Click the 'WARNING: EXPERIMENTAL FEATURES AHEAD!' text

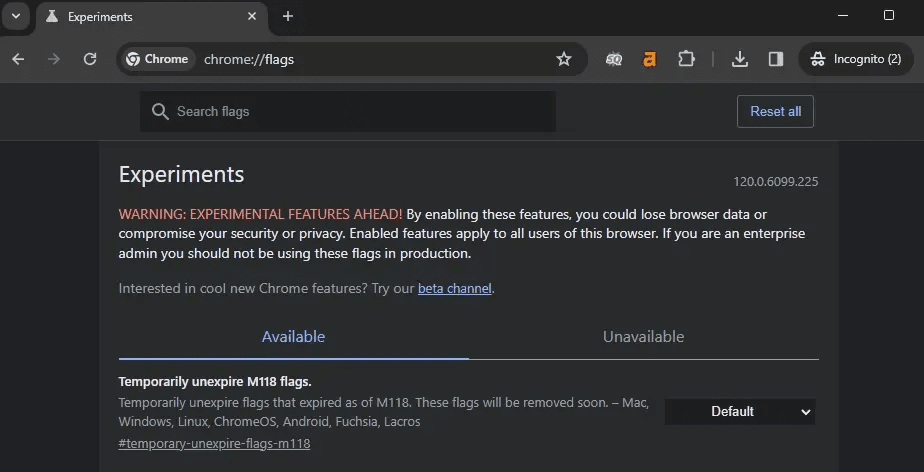click(261, 214)
